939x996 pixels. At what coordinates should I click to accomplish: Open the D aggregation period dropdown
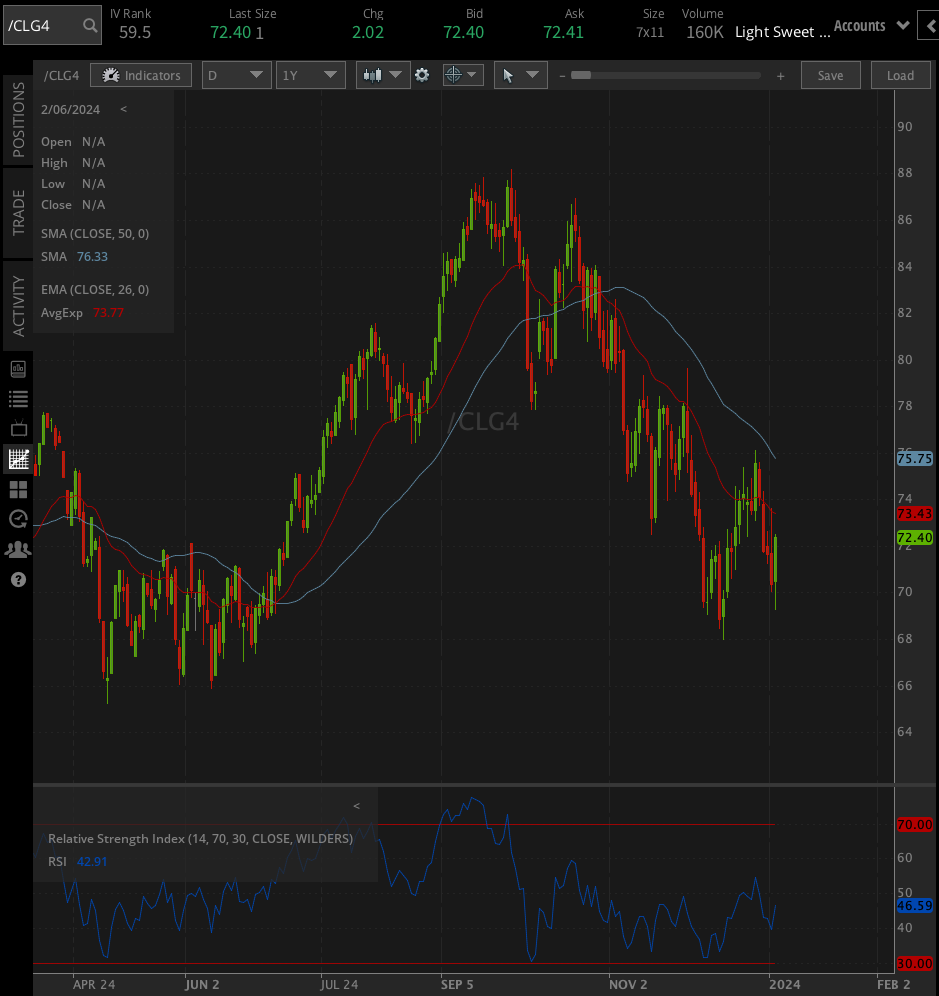(x=236, y=75)
